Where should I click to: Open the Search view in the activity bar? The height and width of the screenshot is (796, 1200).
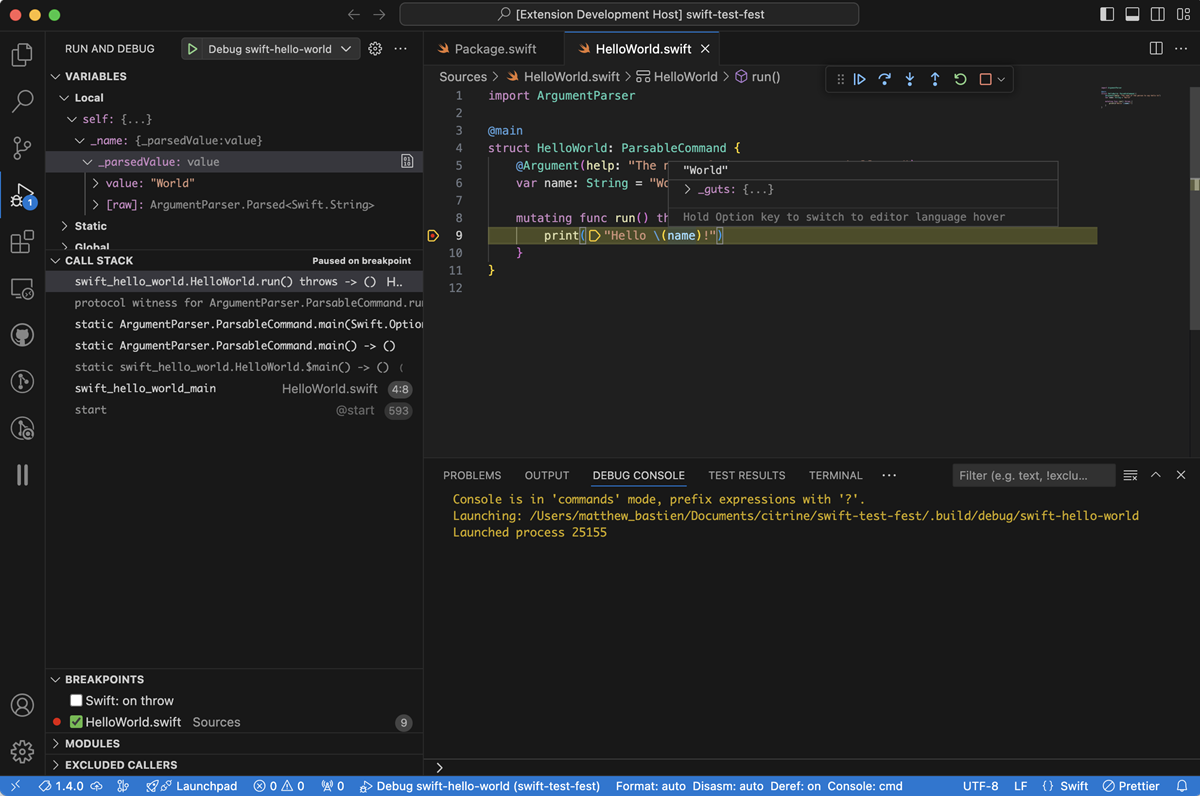coord(22,101)
